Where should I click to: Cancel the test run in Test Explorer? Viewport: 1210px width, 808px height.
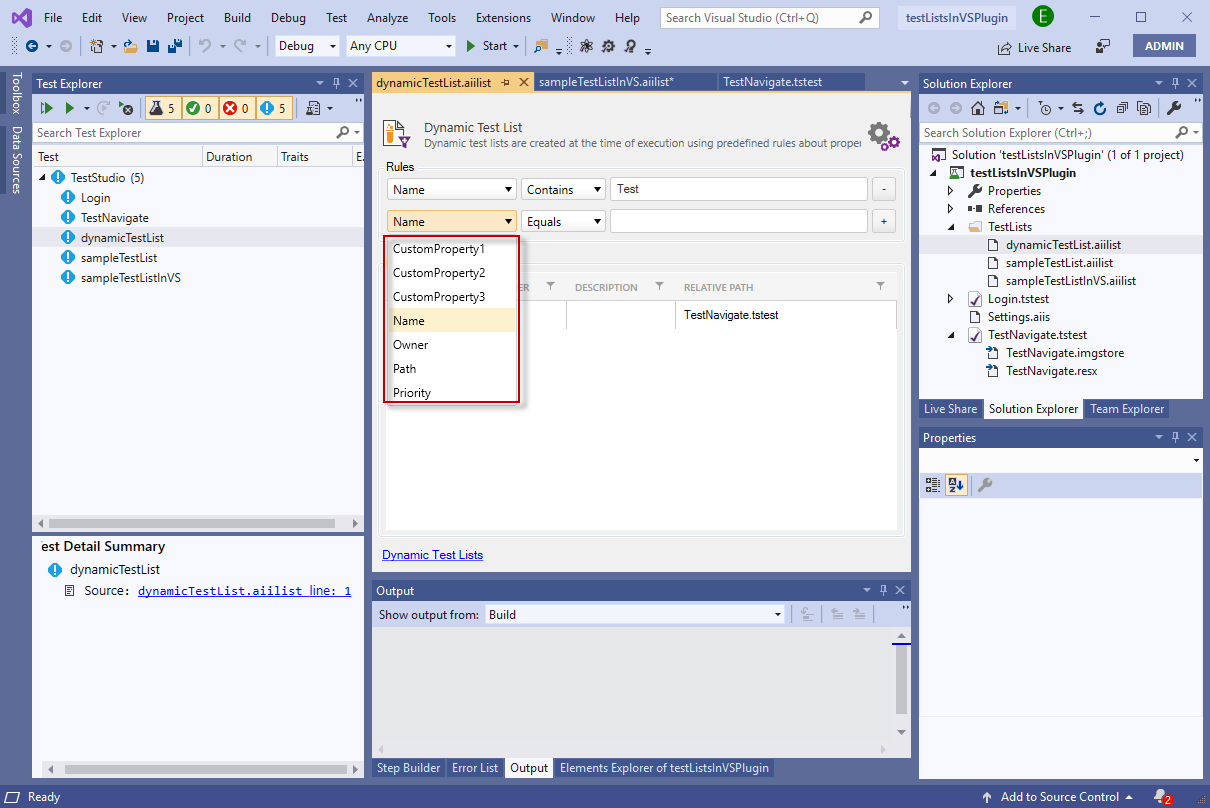[126, 108]
